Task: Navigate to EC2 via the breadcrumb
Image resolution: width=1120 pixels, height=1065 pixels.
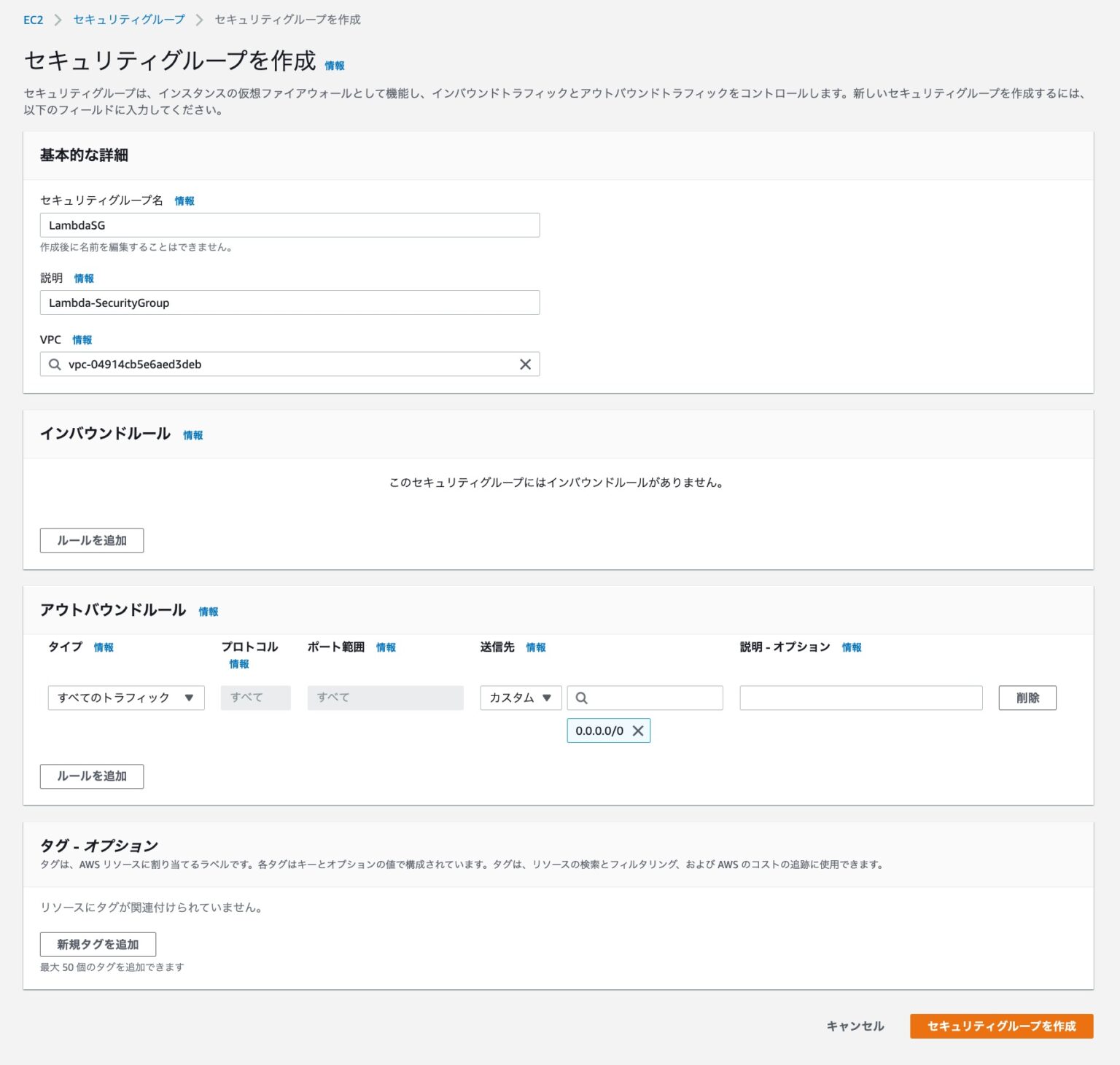Action: 31,20
